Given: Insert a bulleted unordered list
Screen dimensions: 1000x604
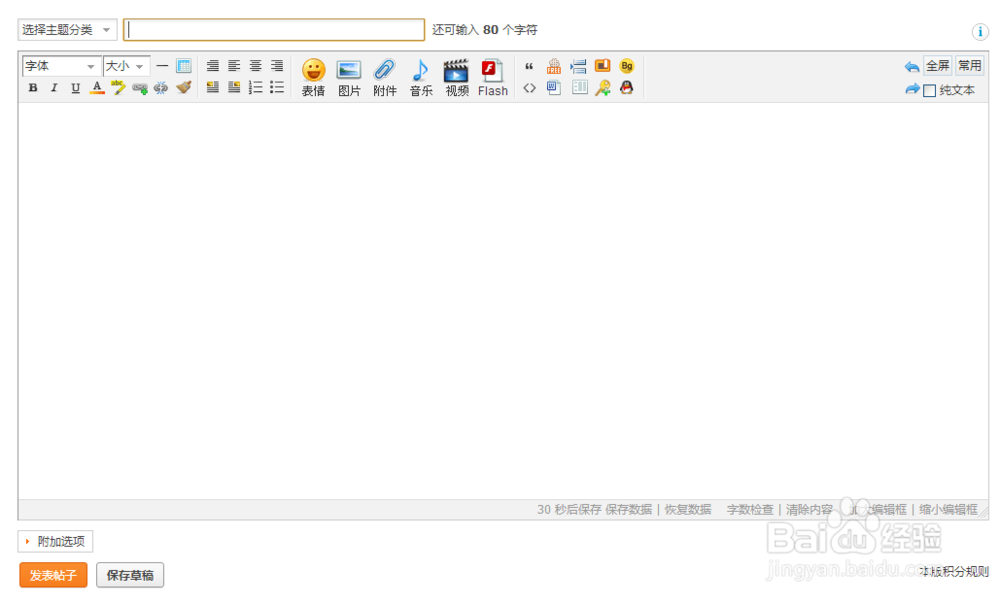Looking at the screenshot, I should pos(277,87).
